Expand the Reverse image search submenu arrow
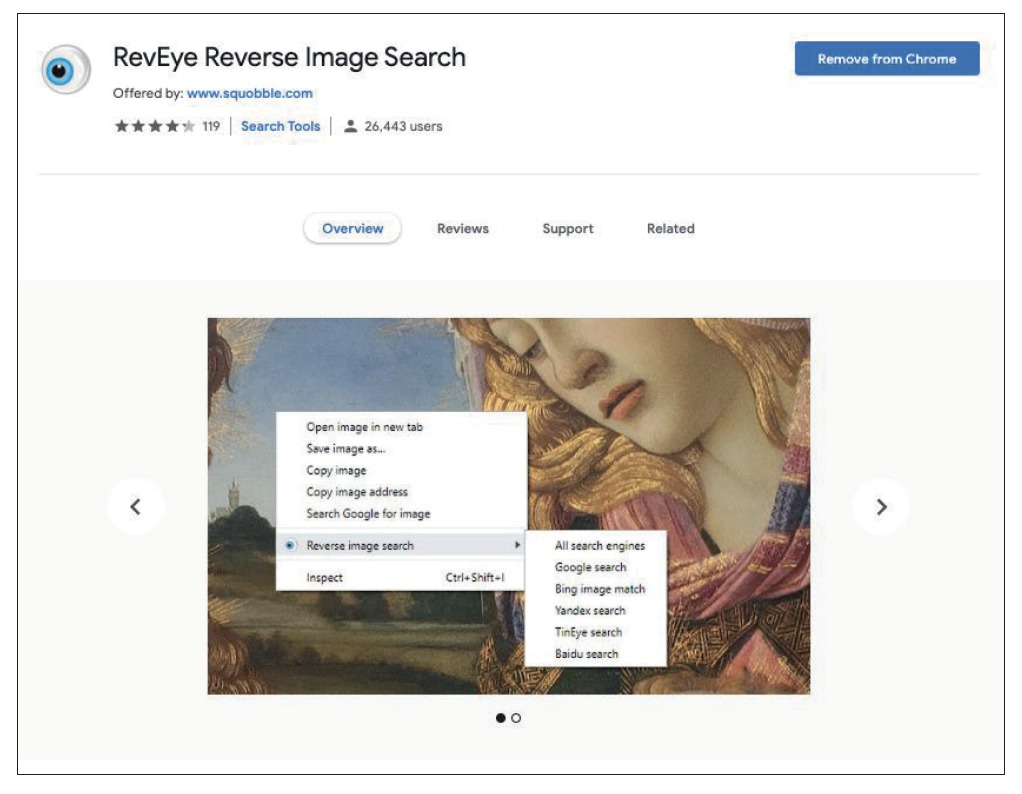1022x794 pixels. [x=517, y=546]
